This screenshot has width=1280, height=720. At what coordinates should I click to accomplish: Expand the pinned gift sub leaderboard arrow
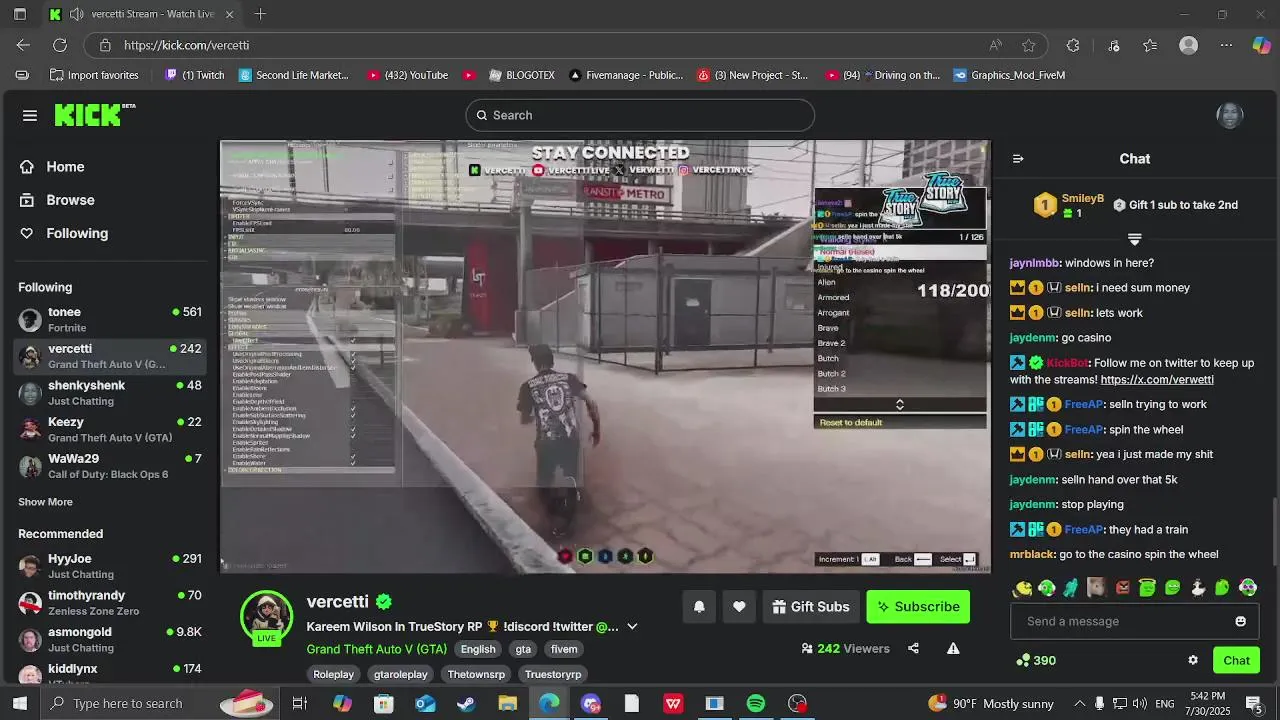click(1134, 239)
